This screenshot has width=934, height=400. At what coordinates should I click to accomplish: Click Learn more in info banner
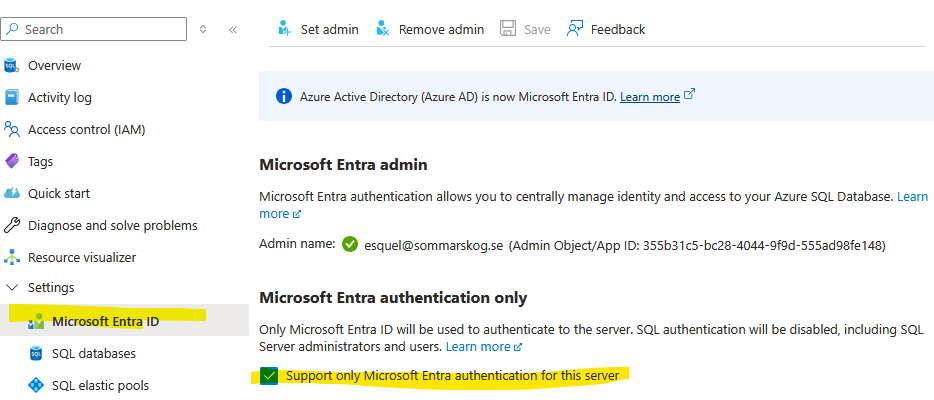pyautogui.click(x=650, y=96)
